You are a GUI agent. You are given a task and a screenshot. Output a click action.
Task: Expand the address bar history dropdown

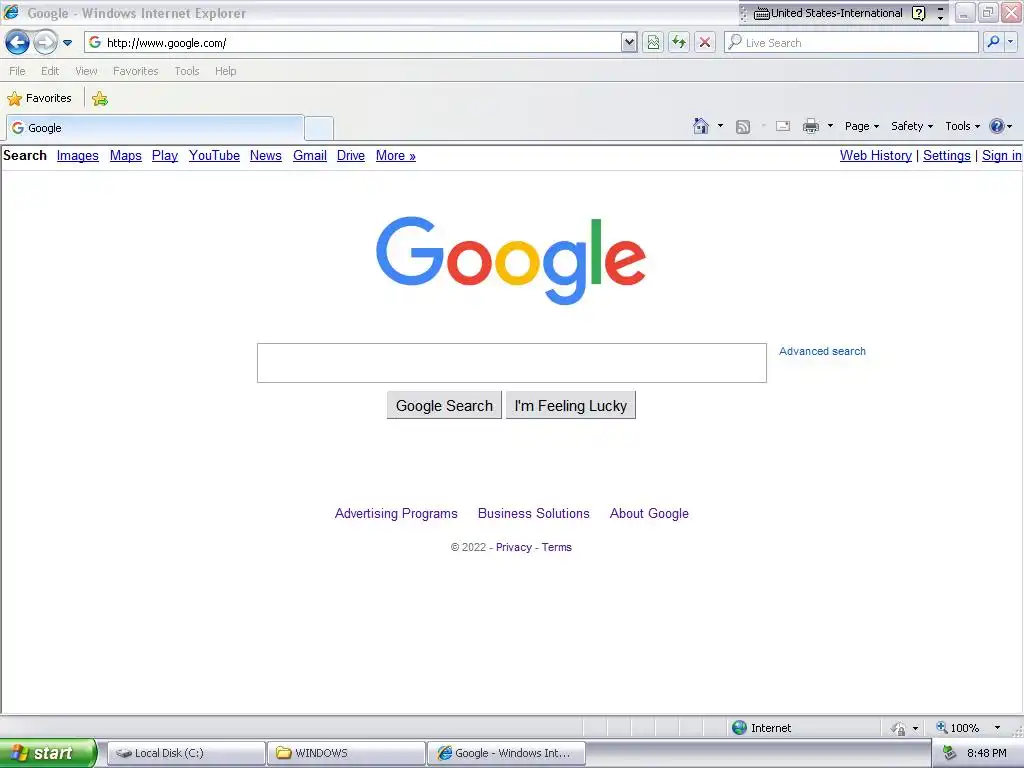click(629, 43)
